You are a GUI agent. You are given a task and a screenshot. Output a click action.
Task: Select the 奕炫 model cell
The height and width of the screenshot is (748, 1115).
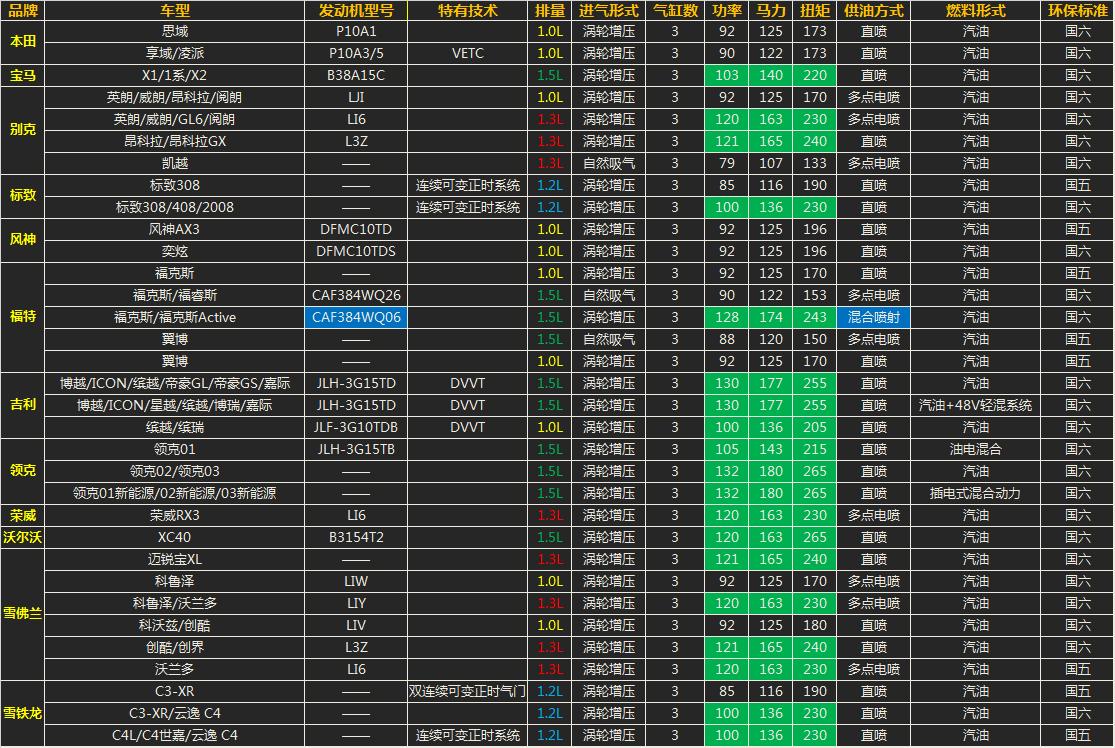pos(174,252)
